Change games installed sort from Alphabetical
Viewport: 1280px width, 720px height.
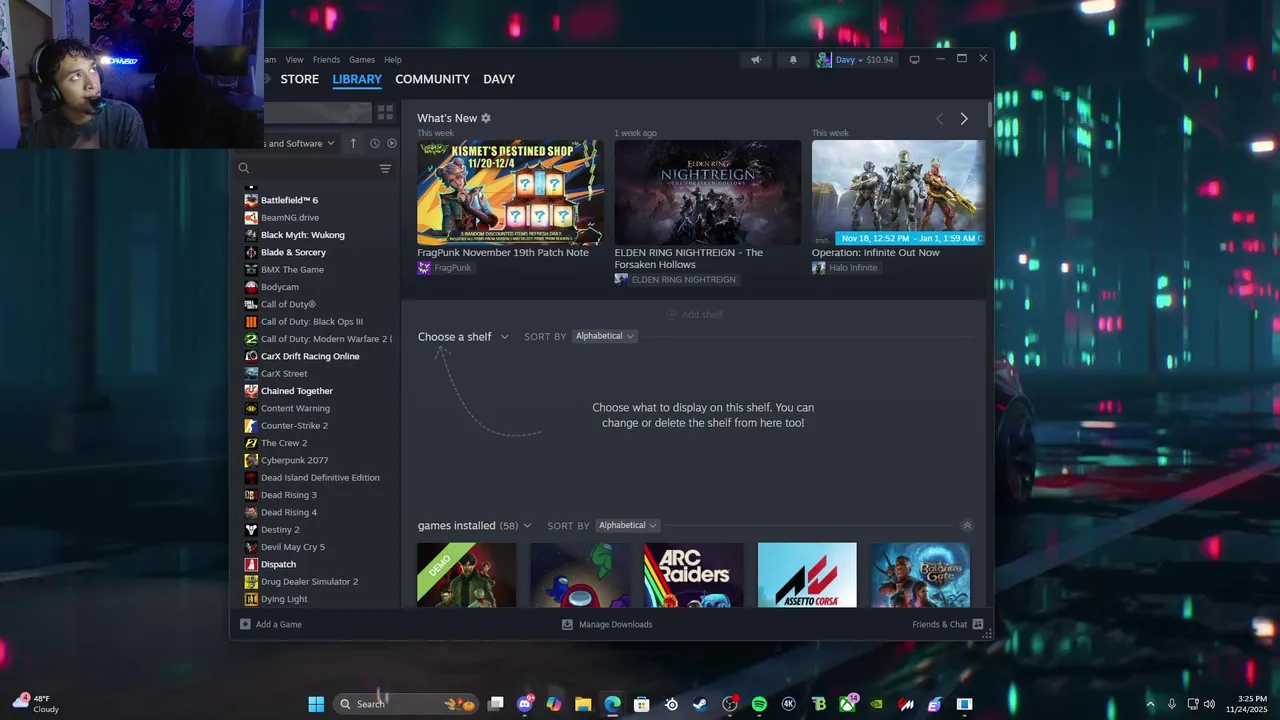tap(628, 525)
